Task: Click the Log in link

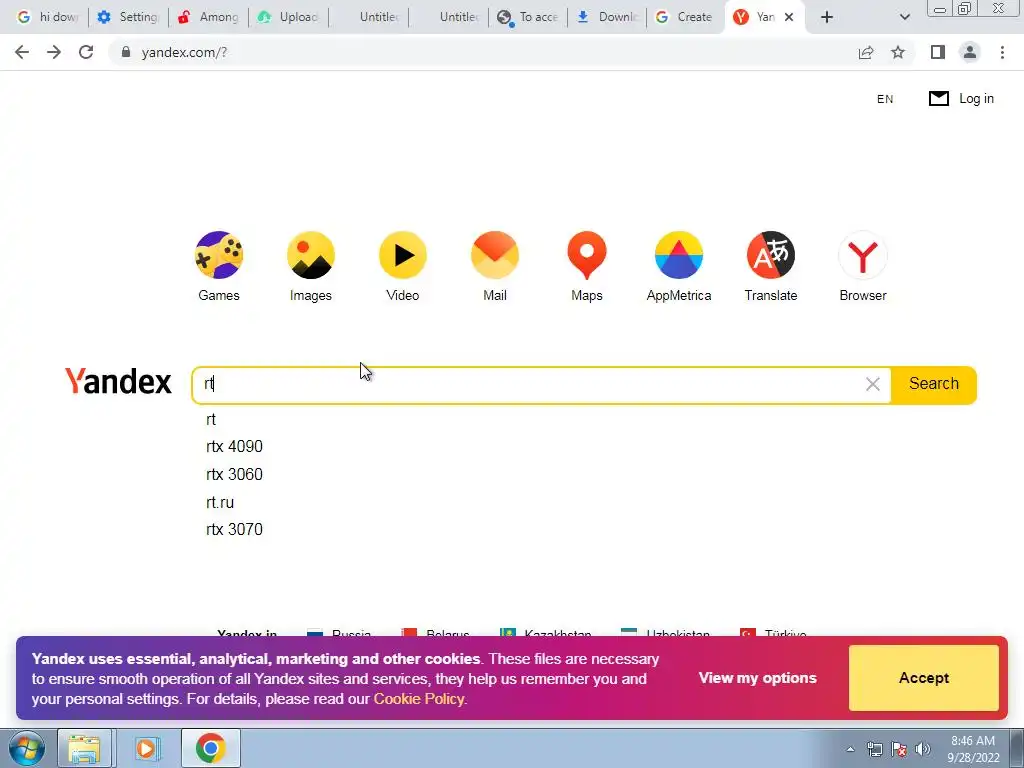Action: (976, 99)
